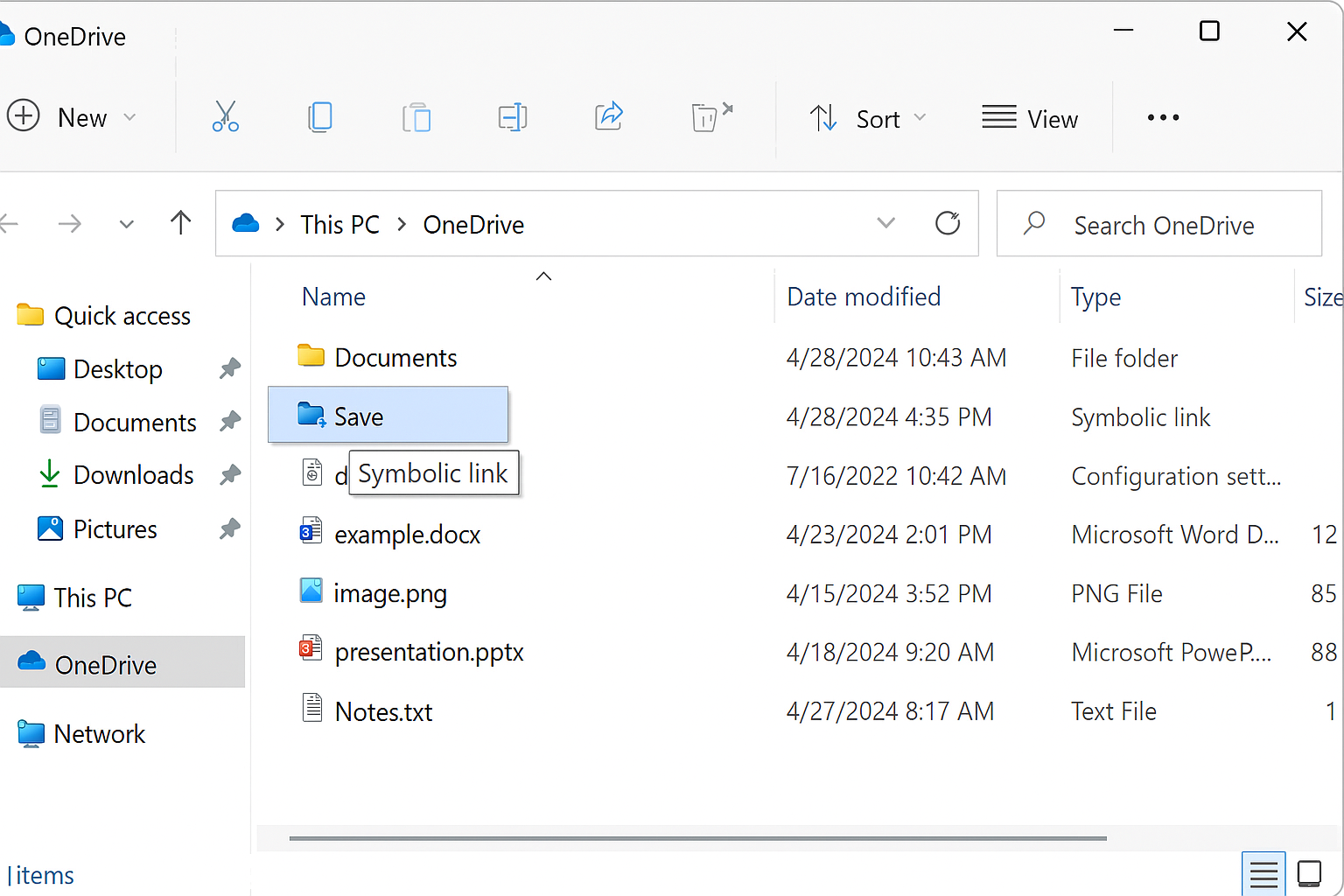Image resolution: width=1344 pixels, height=896 pixels.
Task: Expand the address bar history dropdown
Action: 885,223
